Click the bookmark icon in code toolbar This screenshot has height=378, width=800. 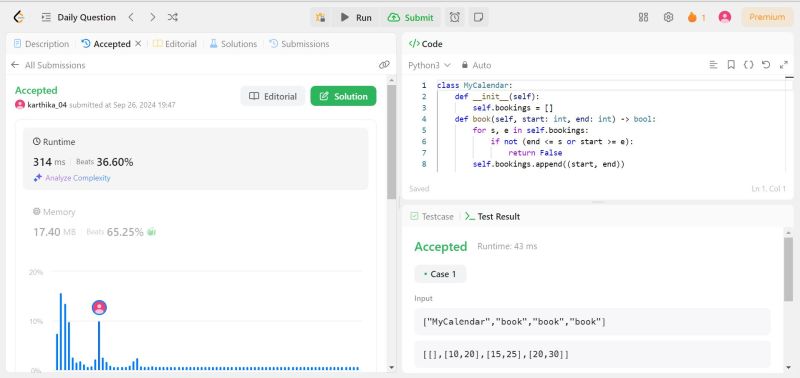[x=731, y=65]
